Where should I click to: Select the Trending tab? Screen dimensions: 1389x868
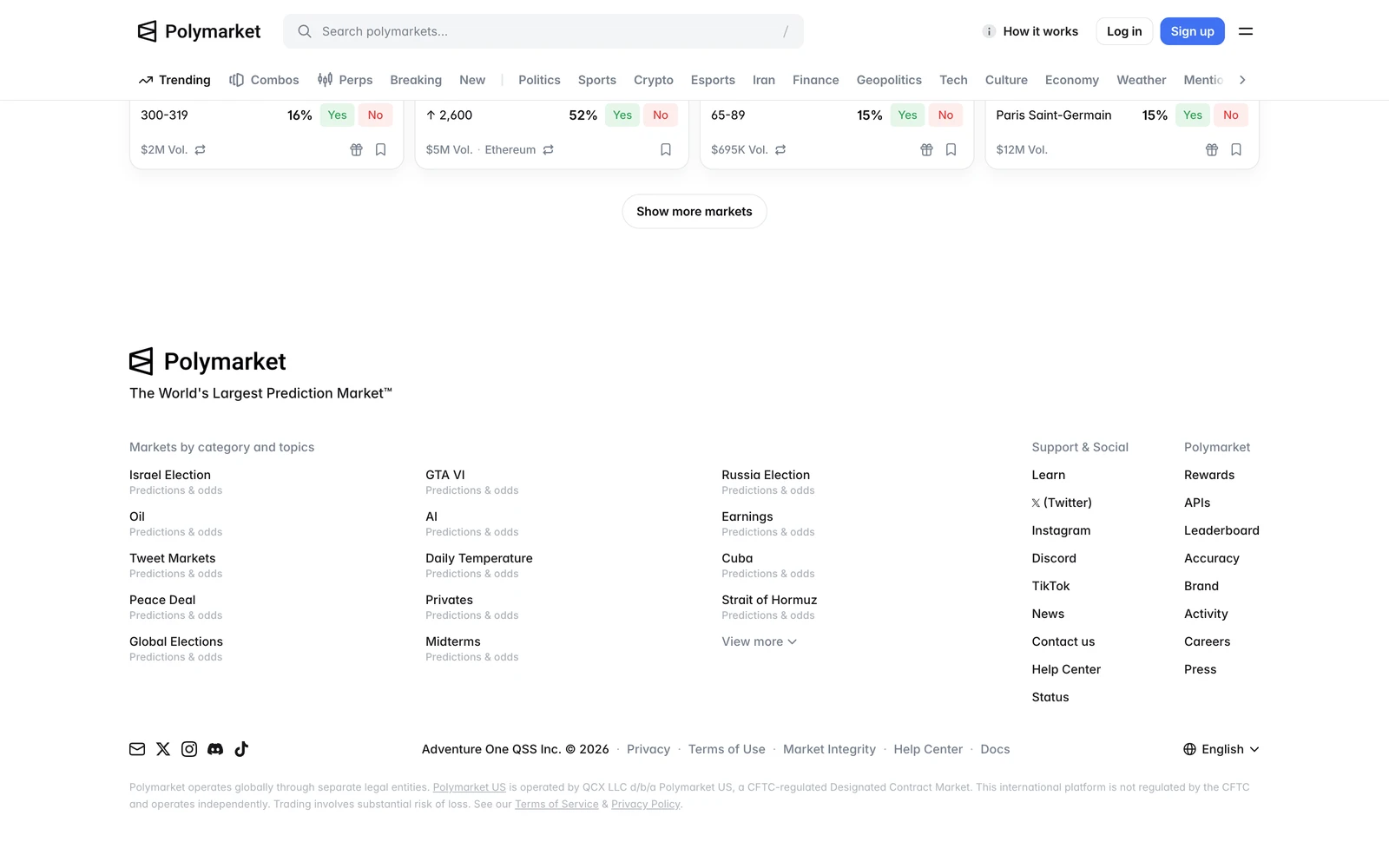pyautogui.click(x=174, y=80)
